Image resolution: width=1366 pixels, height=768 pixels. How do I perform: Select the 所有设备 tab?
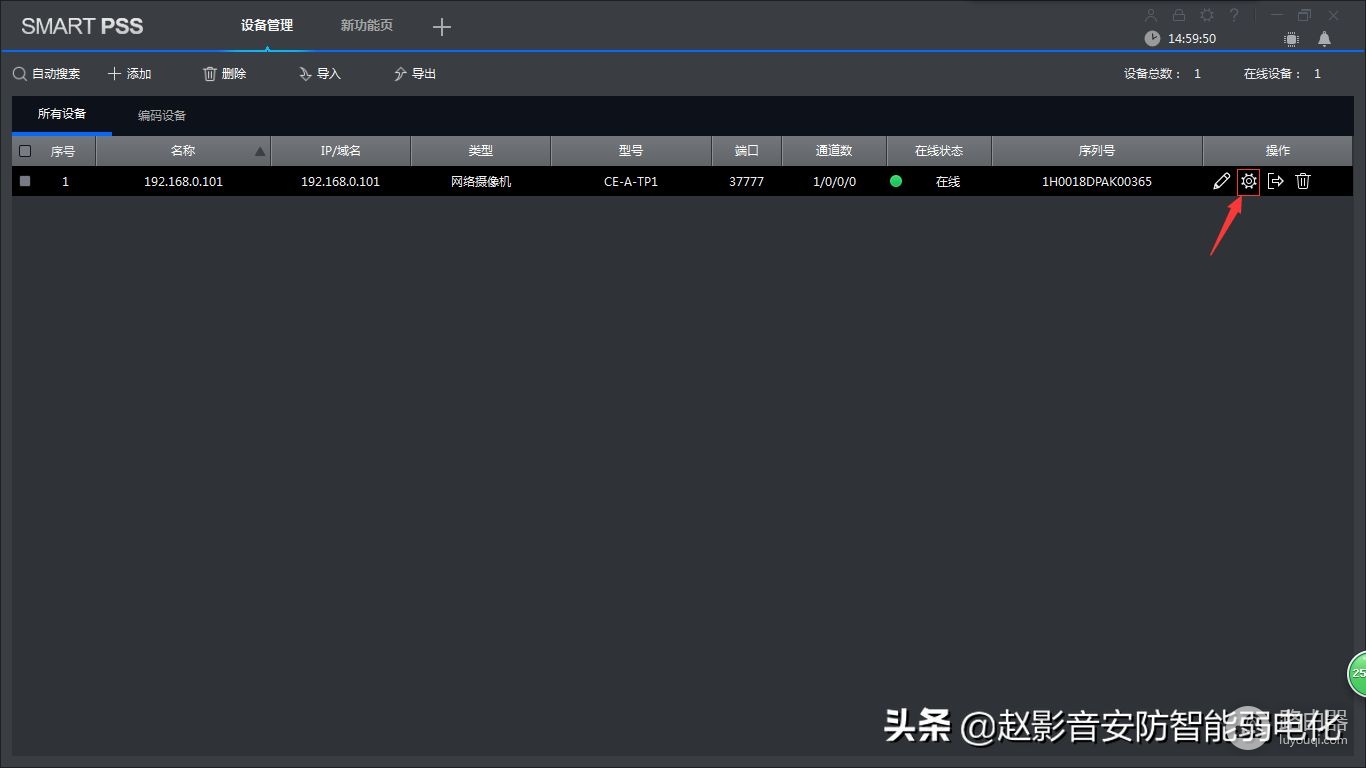coord(62,114)
